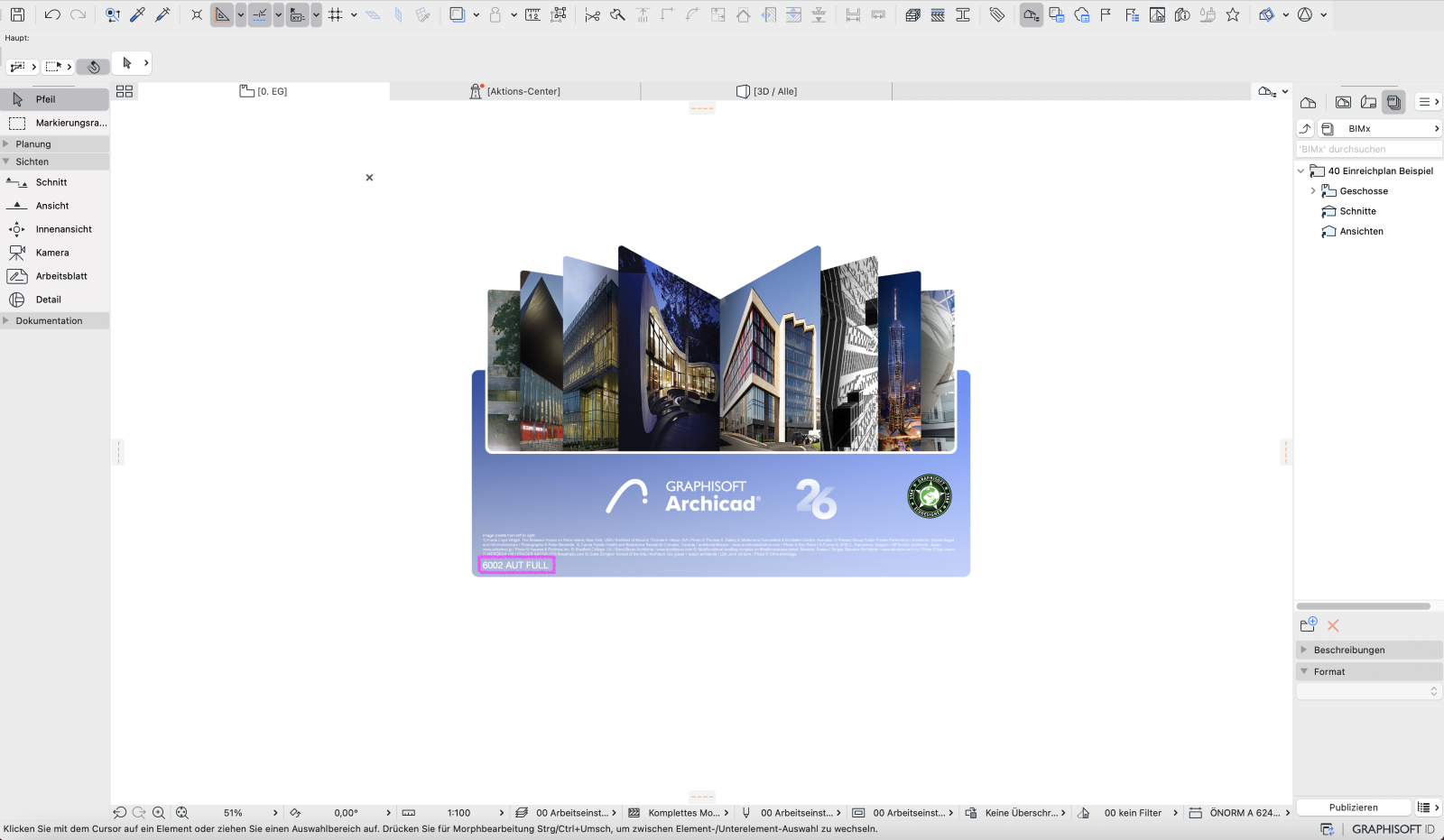Screen dimensions: 1444x840
Task: Select the Ansicht tool
Action: (55, 206)
